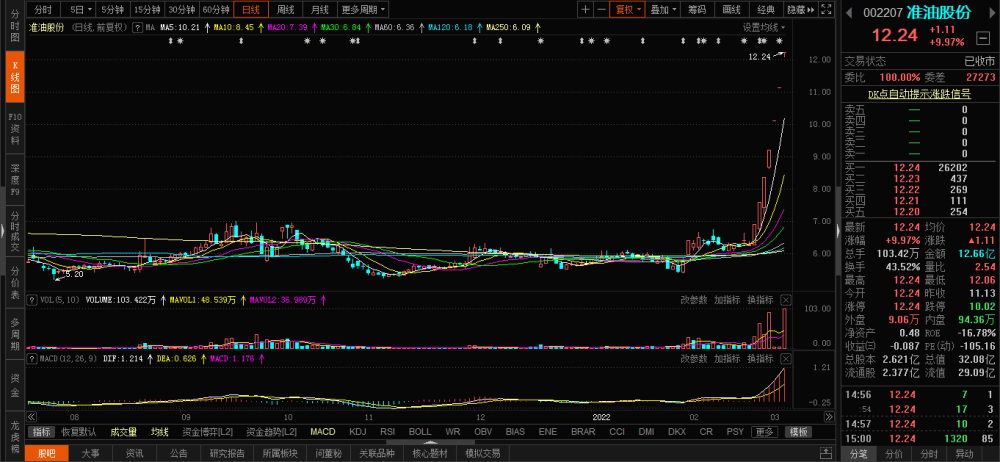Zoom out the chart with minus icon
1000x462 pixels.
[x=601, y=10]
